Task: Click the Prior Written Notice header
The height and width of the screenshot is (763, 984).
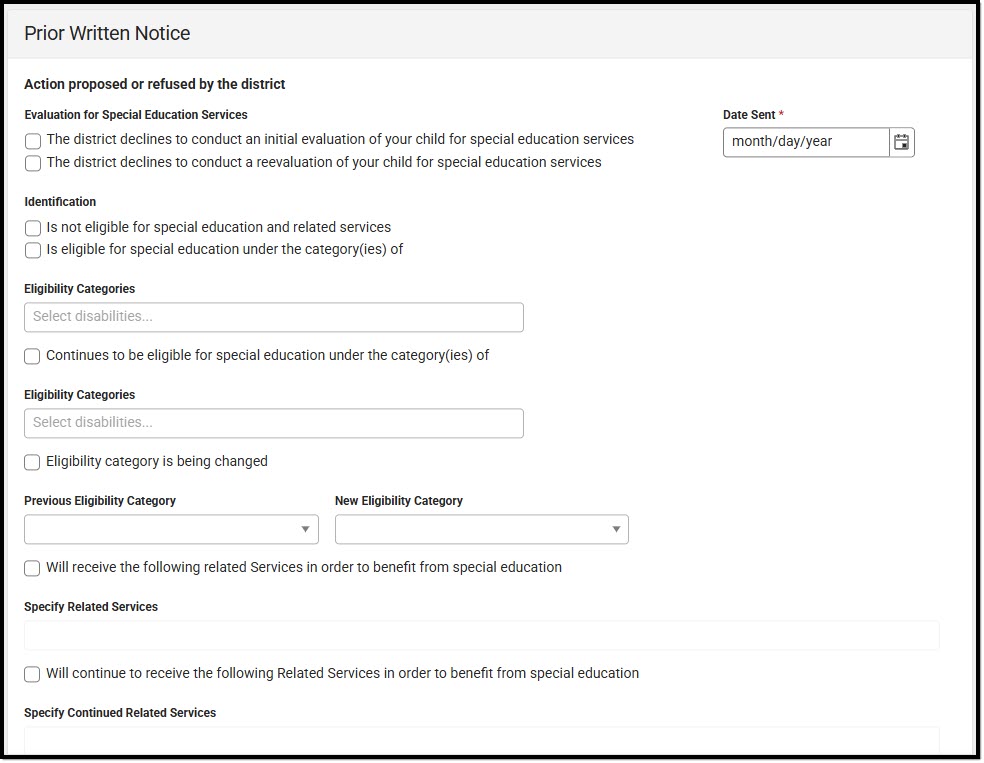Action: click(x=107, y=33)
